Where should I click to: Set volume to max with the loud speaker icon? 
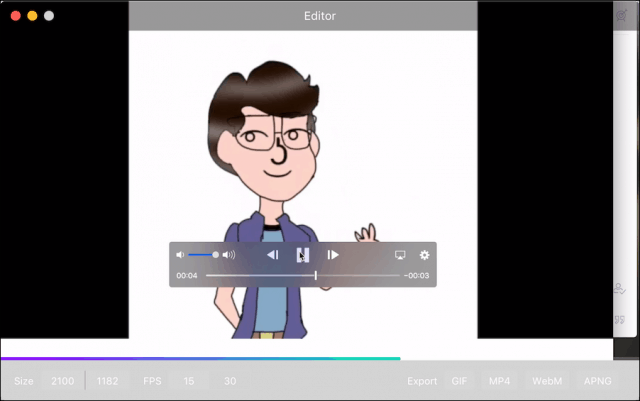pos(229,255)
